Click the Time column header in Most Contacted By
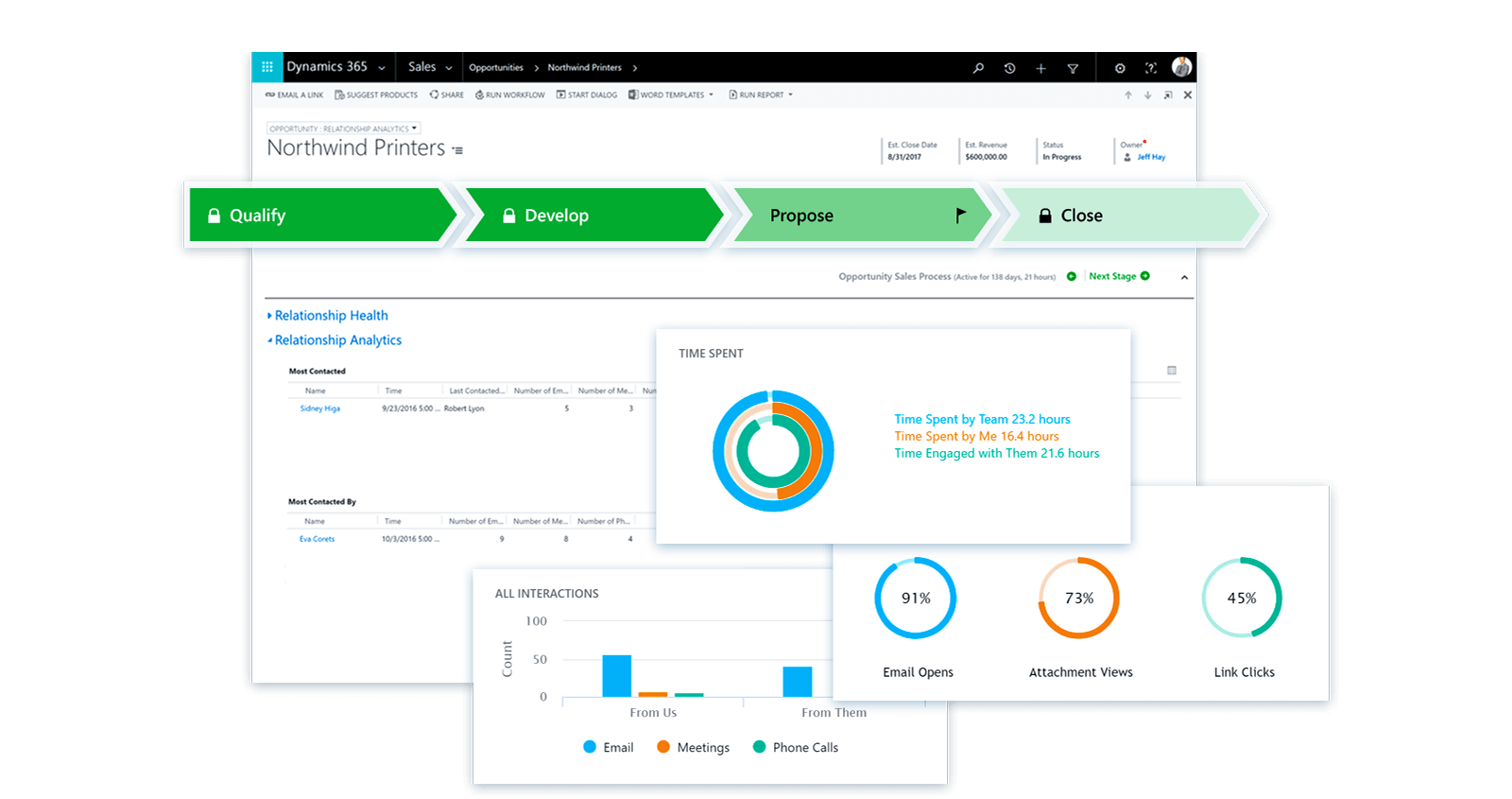This screenshot has height=799, width=1512. [393, 521]
